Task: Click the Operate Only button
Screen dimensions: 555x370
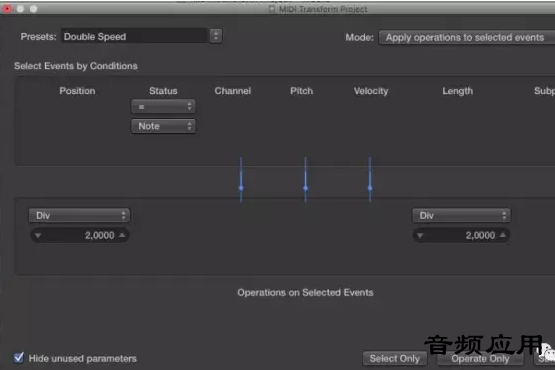Action: pos(480,359)
